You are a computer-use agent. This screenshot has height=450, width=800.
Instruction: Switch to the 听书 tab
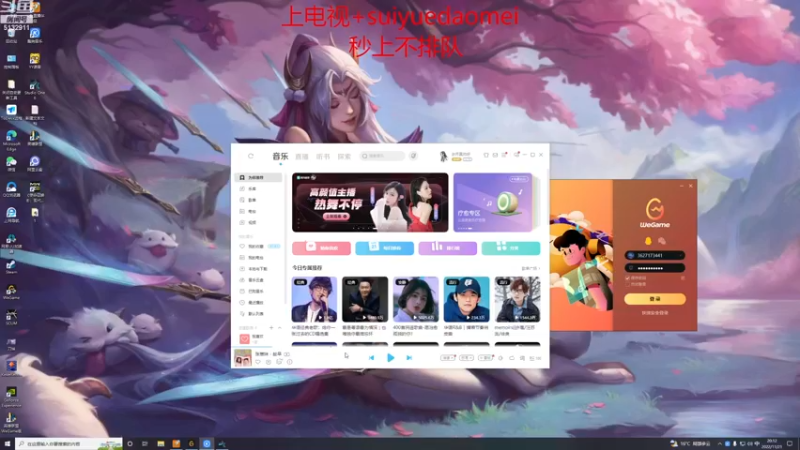[323, 157]
